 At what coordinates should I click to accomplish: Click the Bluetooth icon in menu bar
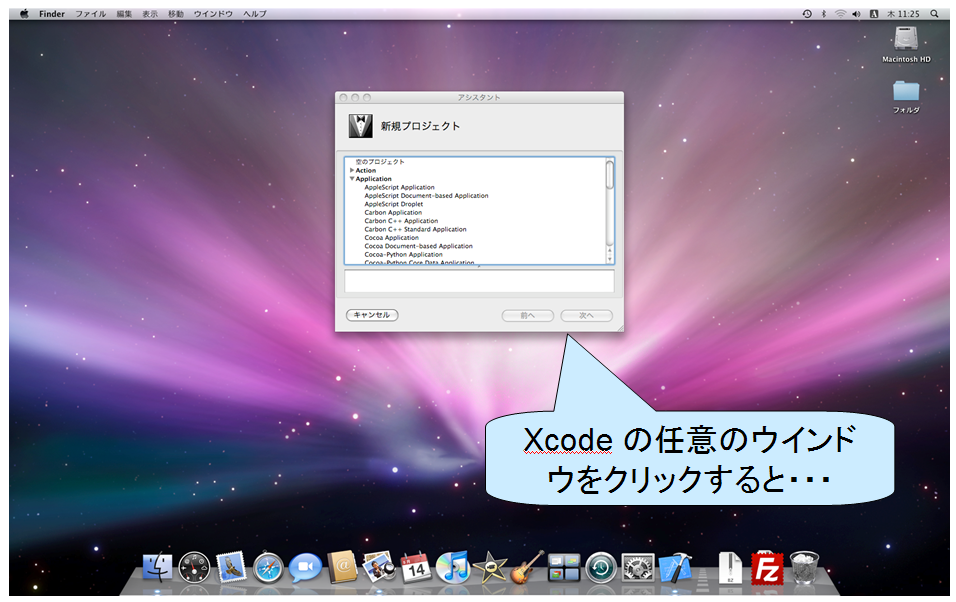coord(824,13)
